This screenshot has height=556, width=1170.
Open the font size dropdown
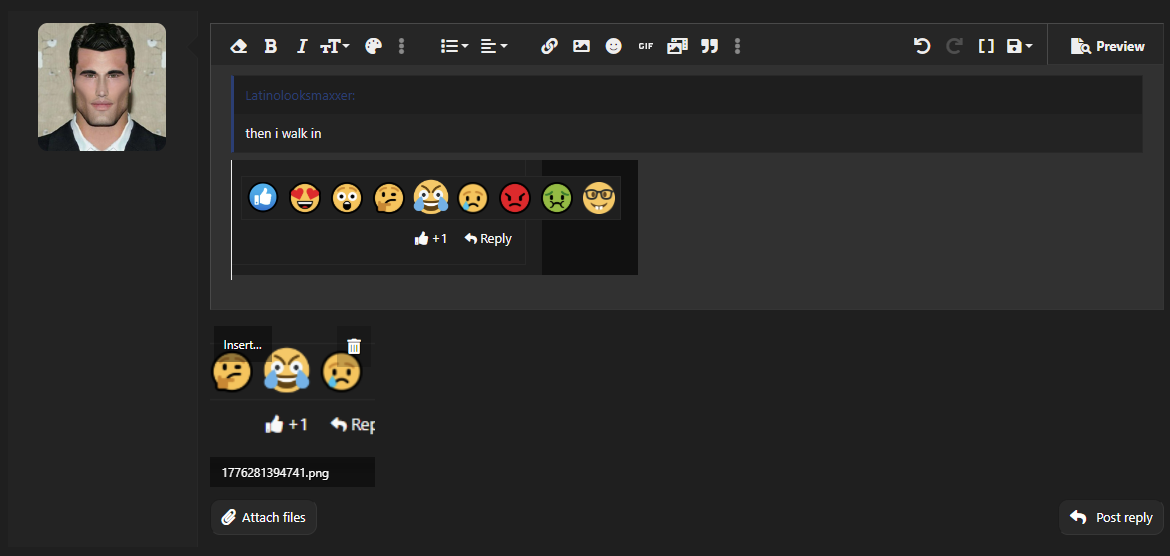click(335, 46)
